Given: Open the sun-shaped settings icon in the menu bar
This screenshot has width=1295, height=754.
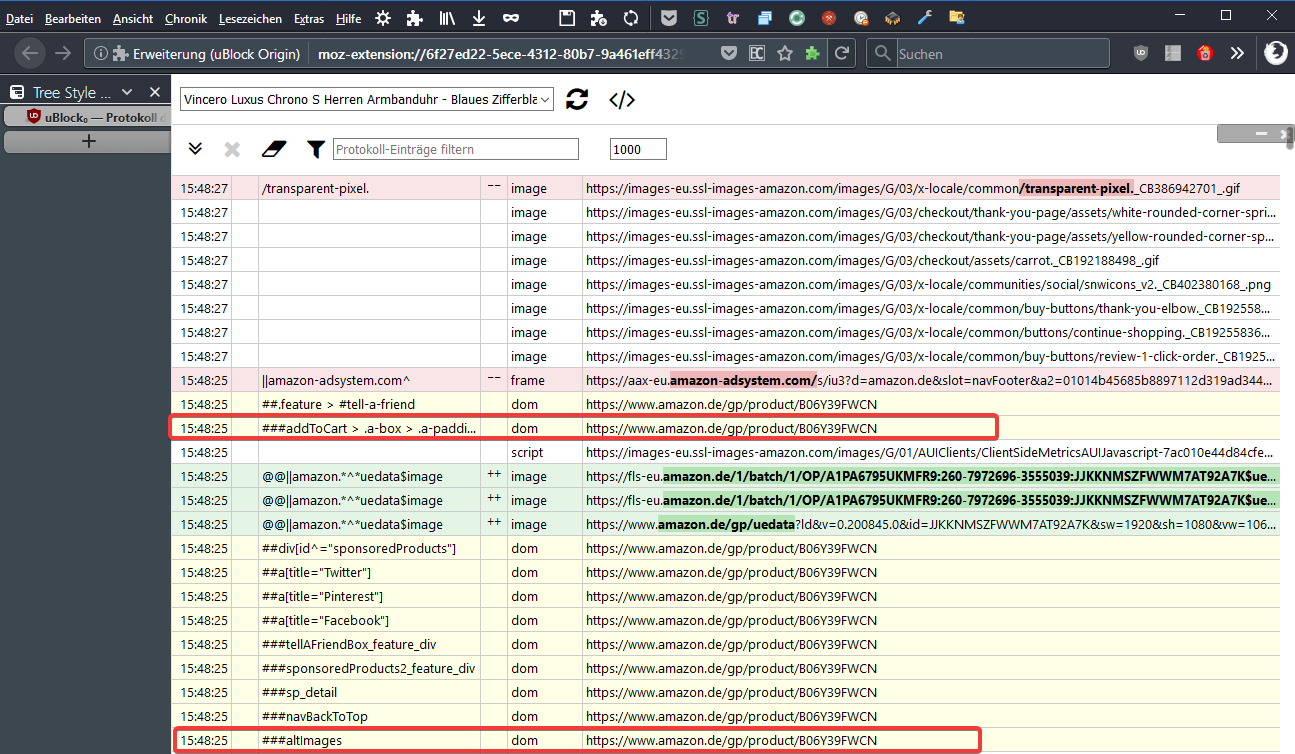Looking at the screenshot, I should 383,18.
